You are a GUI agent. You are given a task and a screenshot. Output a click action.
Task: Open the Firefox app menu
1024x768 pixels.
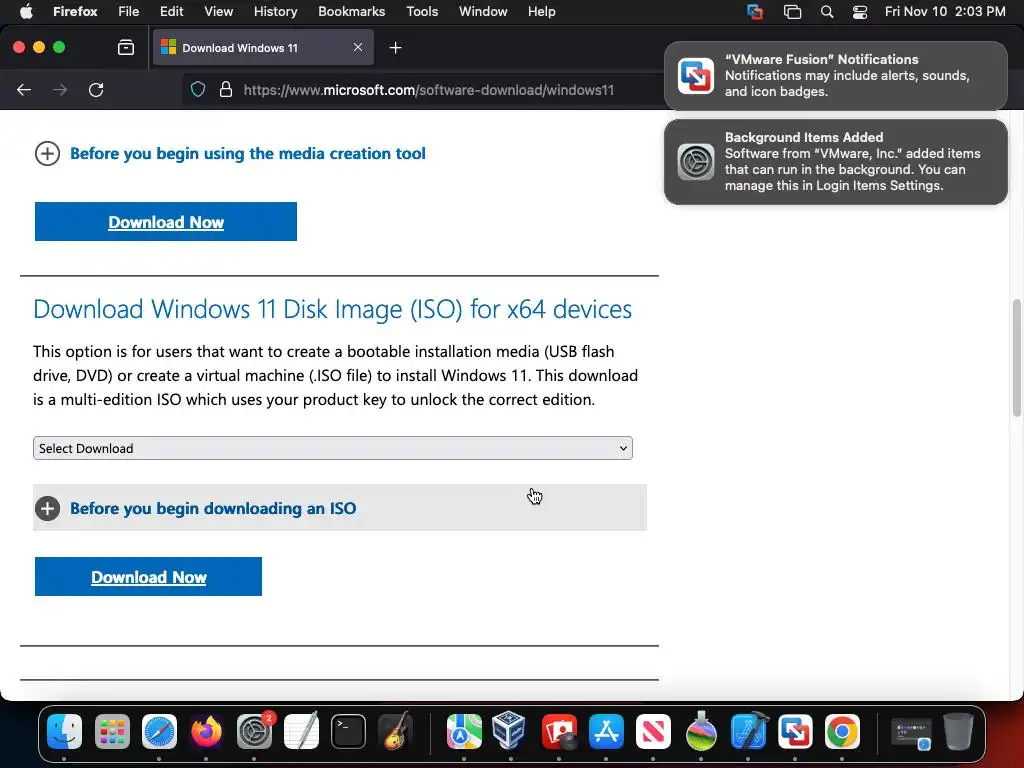(75, 12)
